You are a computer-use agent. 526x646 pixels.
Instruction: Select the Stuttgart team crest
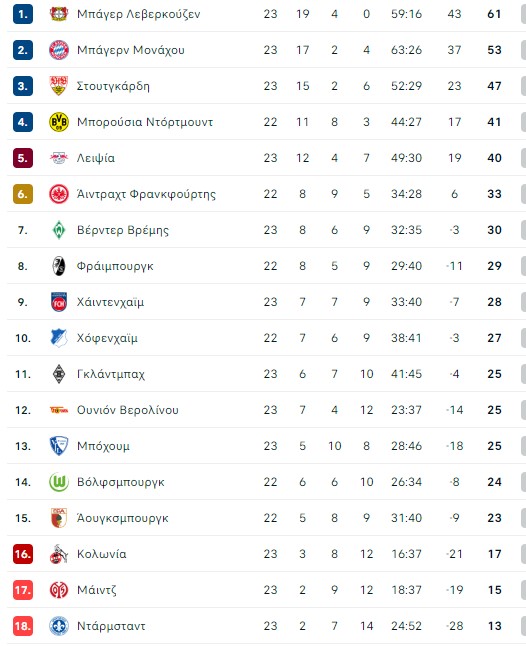pos(59,86)
